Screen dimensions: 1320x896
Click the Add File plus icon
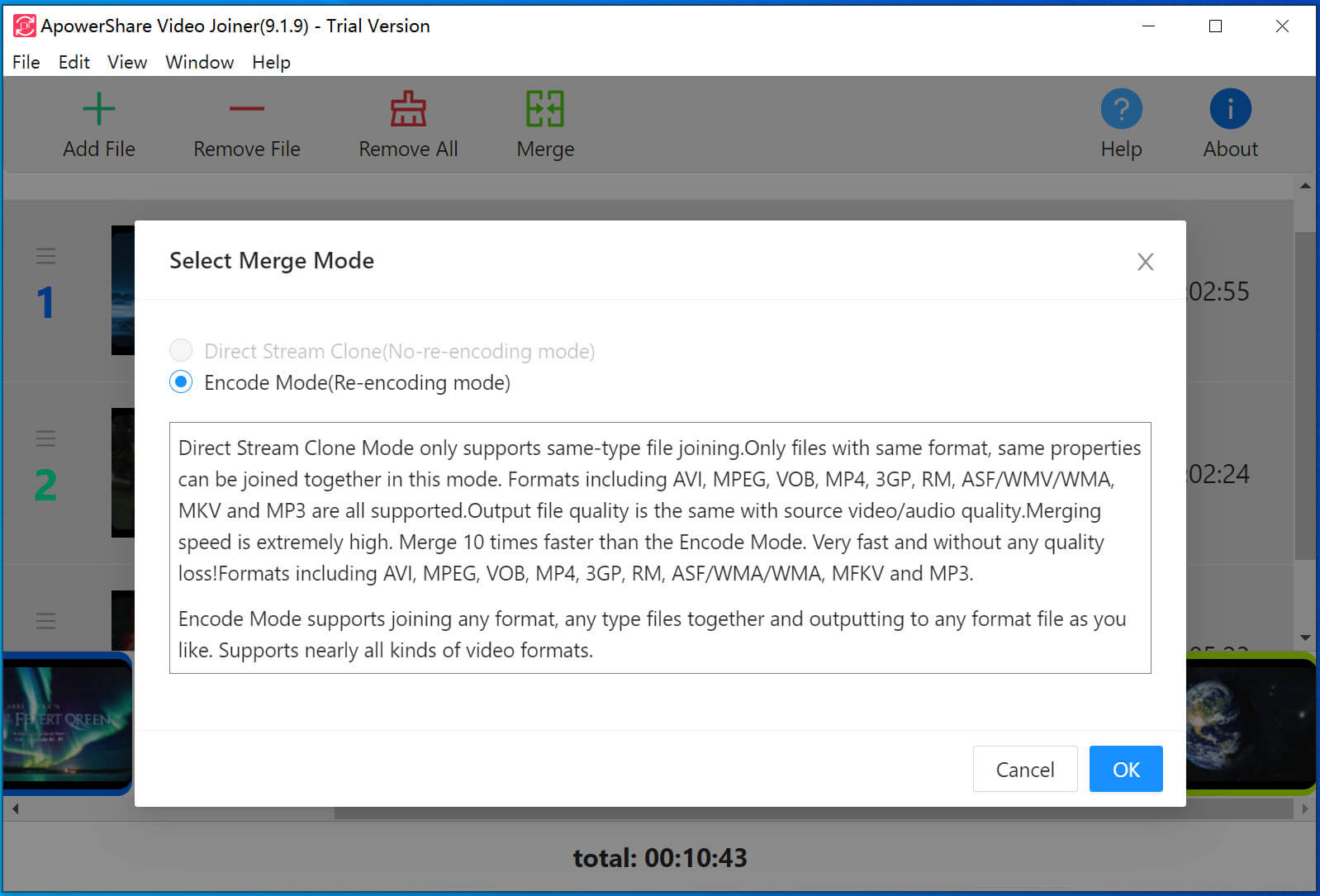98,109
